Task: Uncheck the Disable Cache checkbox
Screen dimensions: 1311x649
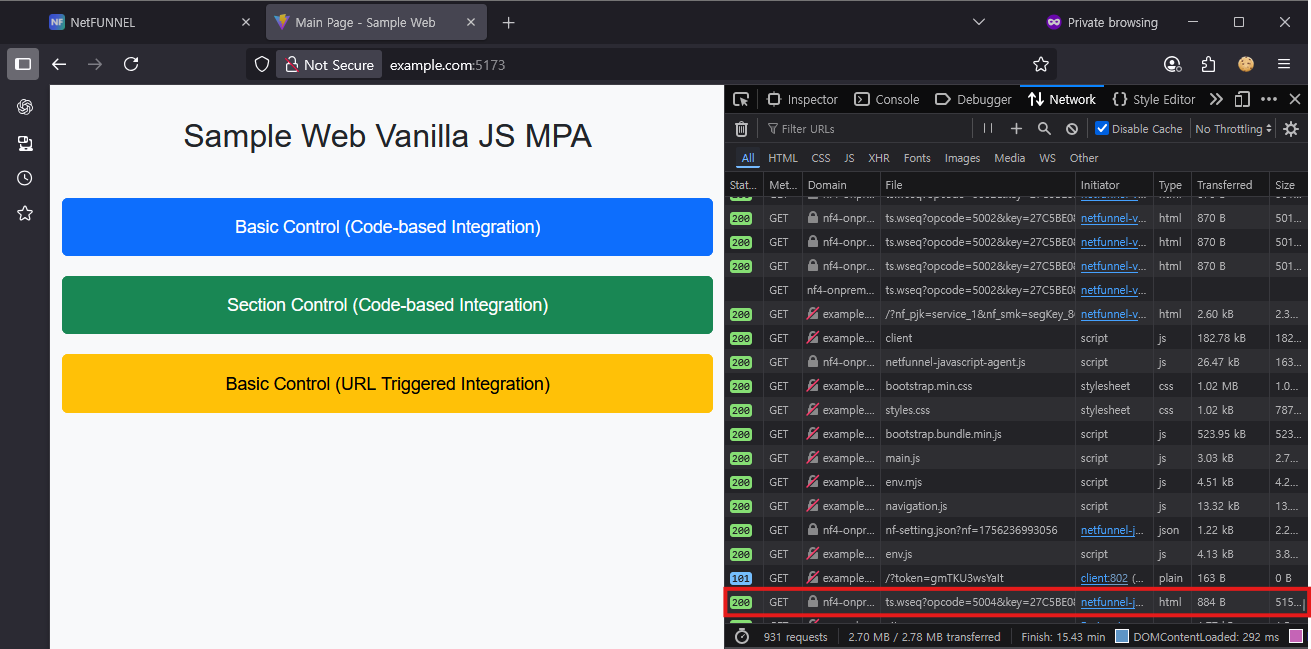Action: click(1102, 129)
